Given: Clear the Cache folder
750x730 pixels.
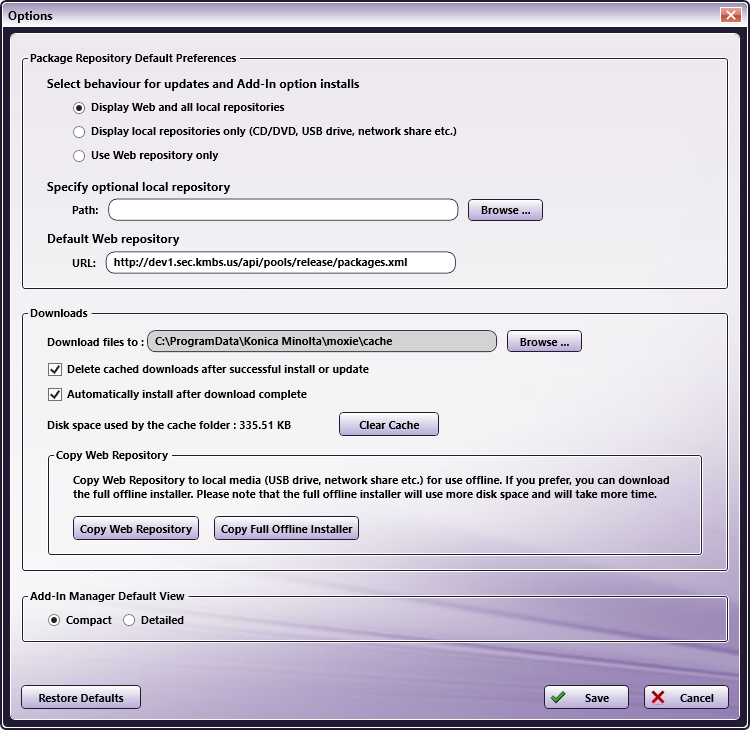Looking at the screenshot, I should coord(388,424).
